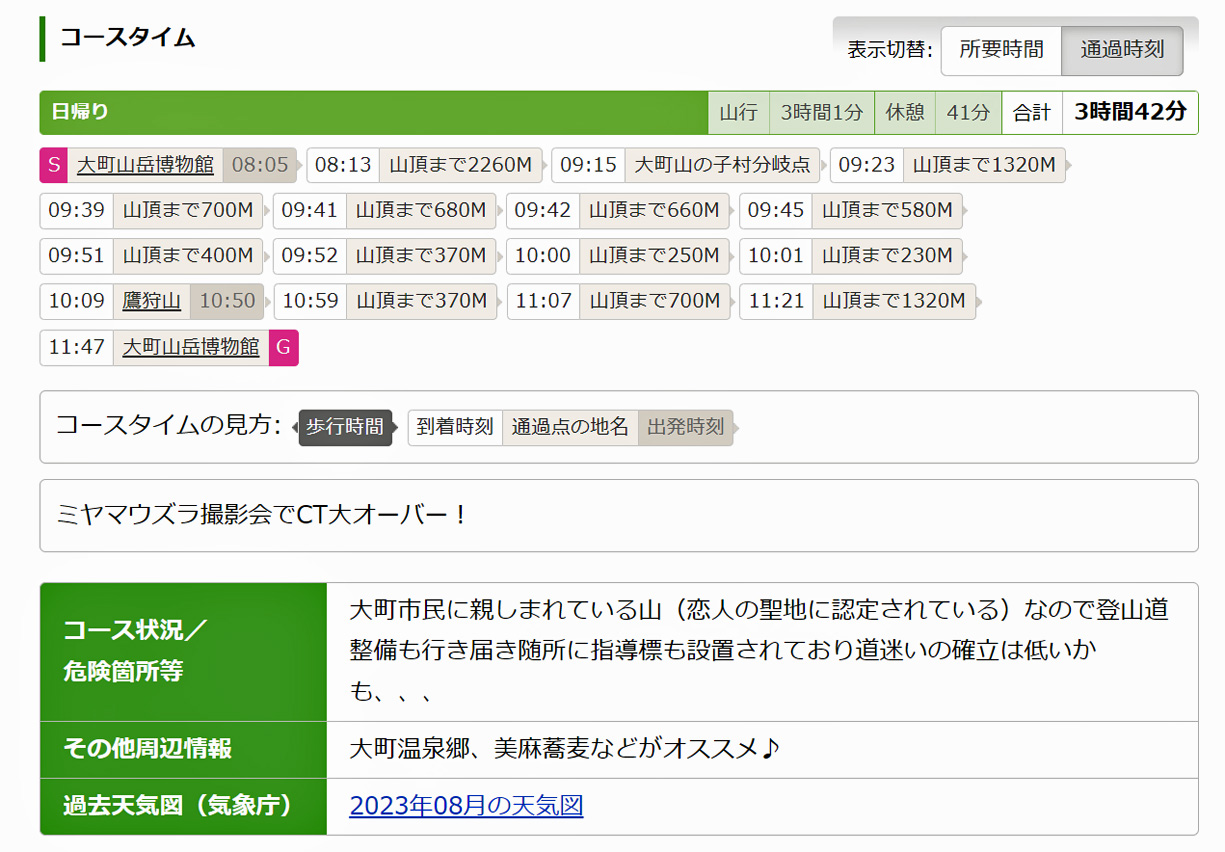Click the 出発時刻 legend label
This screenshot has height=852, width=1225.
685,427
